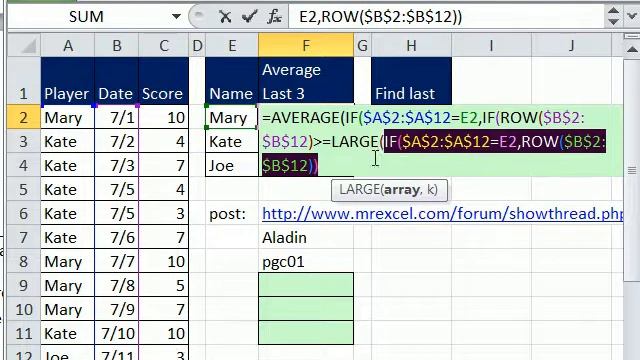Select row 2 header
Screen dimensions: 640x360
click(24, 118)
